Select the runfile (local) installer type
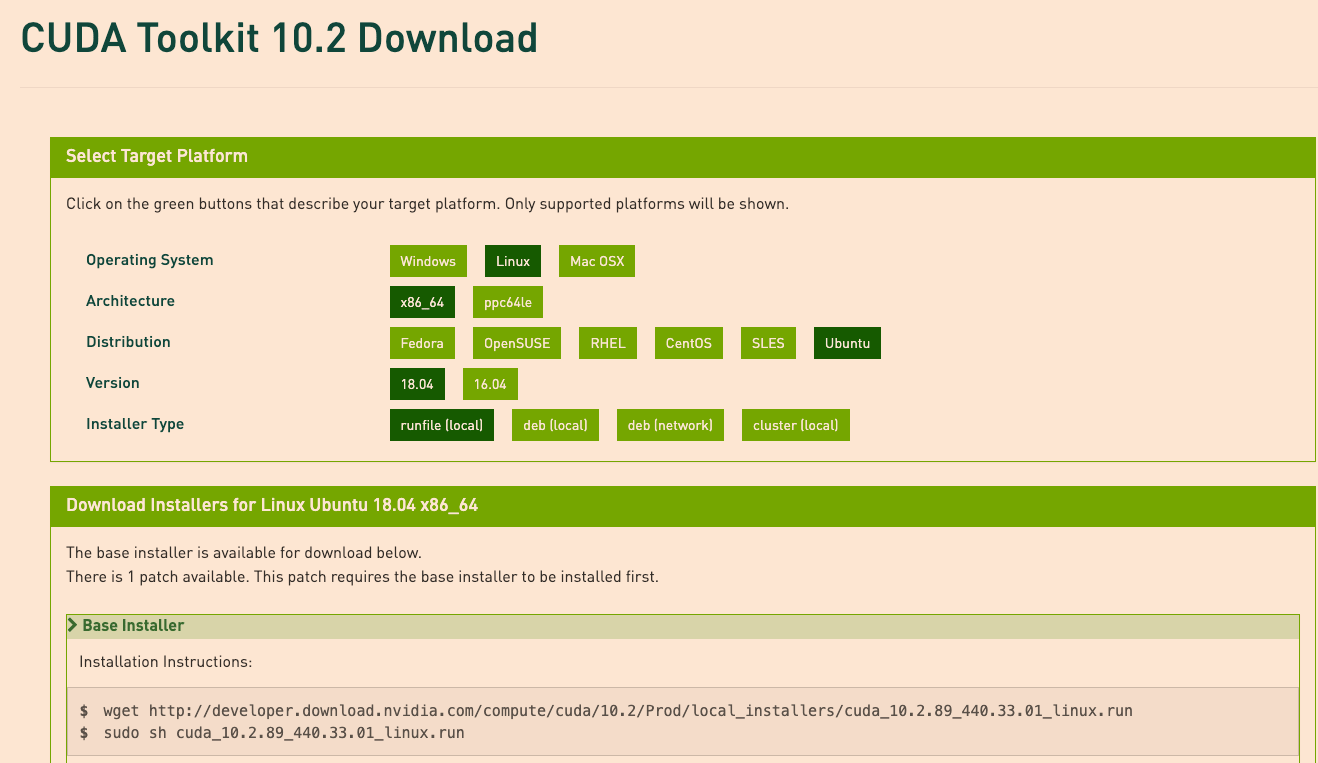This screenshot has height=763, width=1318. (x=442, y=425)
